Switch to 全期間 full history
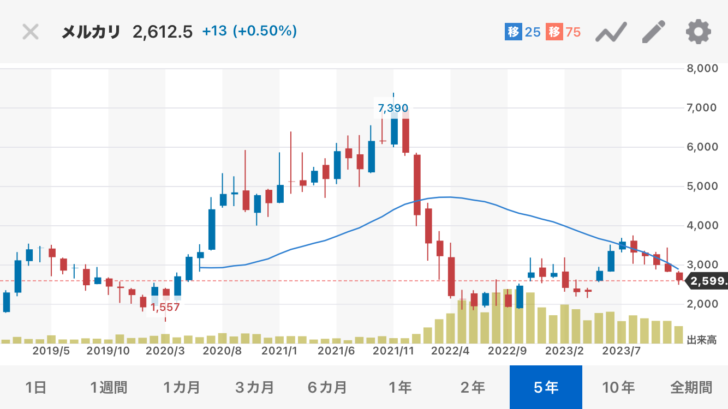The width and height of the screenshot is (728, 409). (690, 387)
